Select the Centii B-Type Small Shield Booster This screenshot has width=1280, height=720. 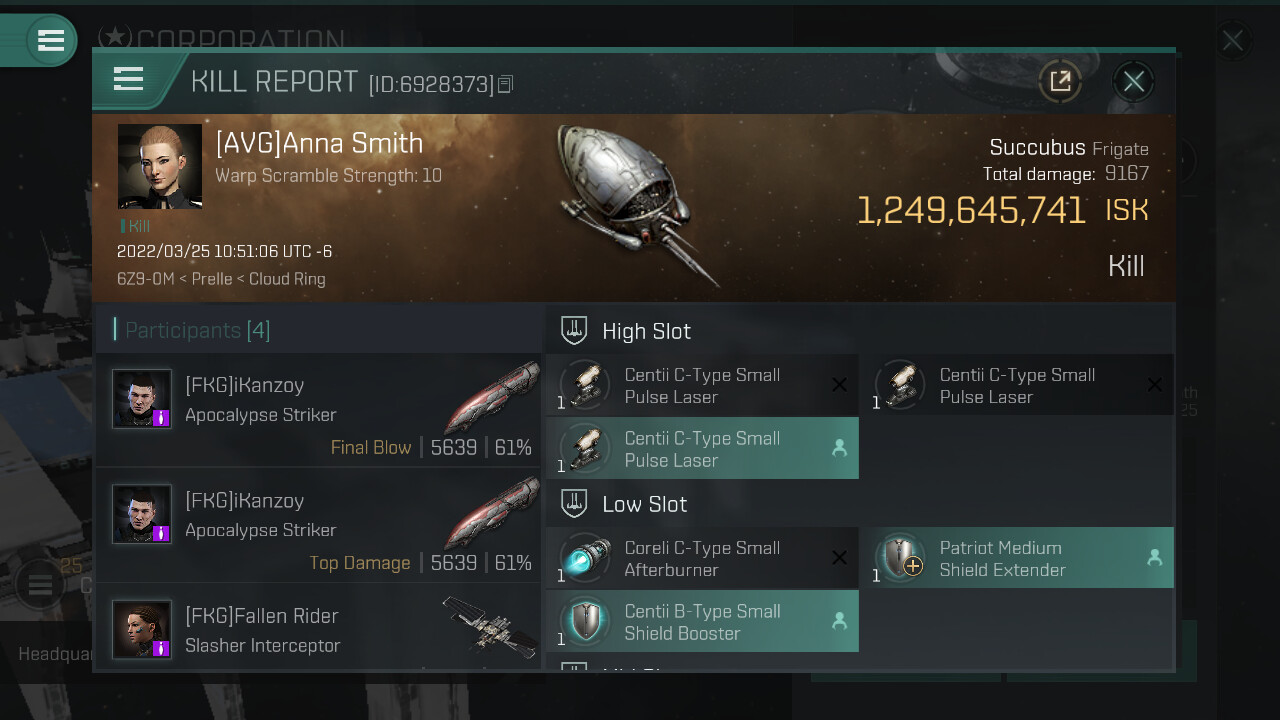(x=702, y=621)
